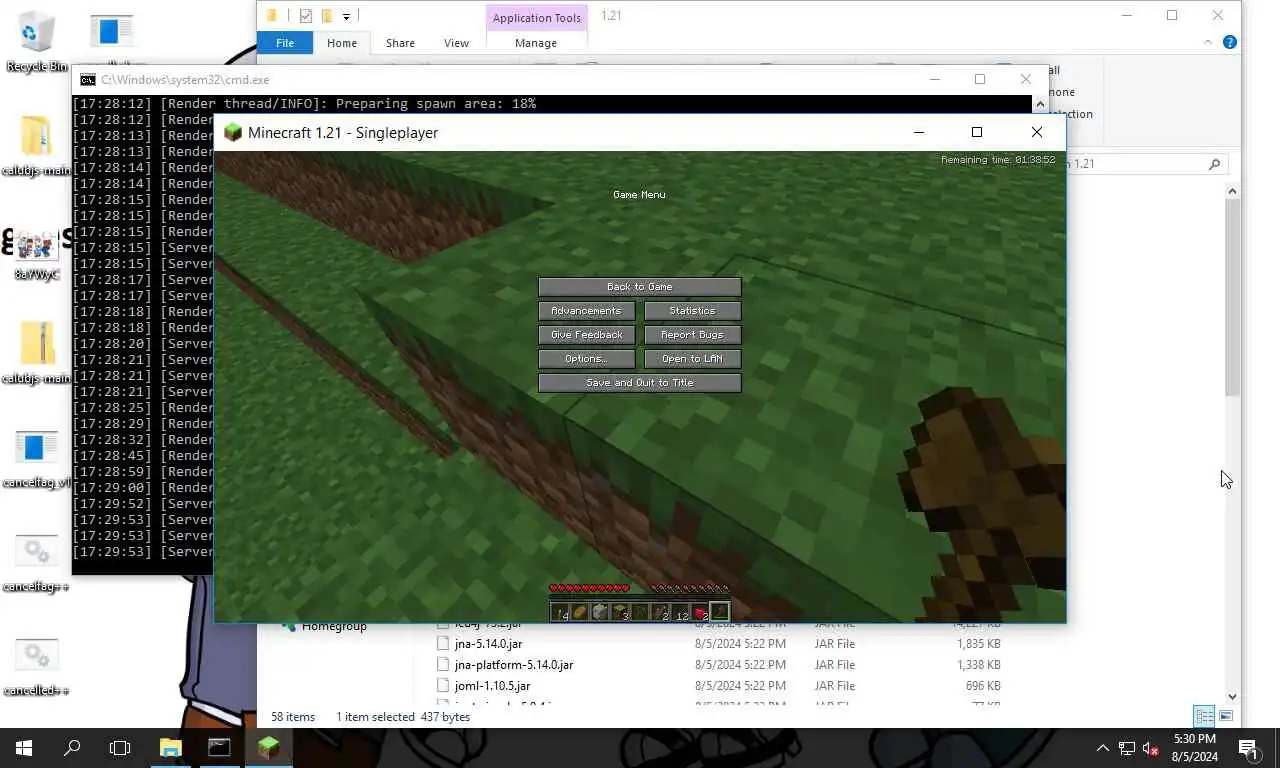Open Advancements in the Game Menu
Image resolution: width=1280 pixels, height=768 pixels.
(586, 311)
